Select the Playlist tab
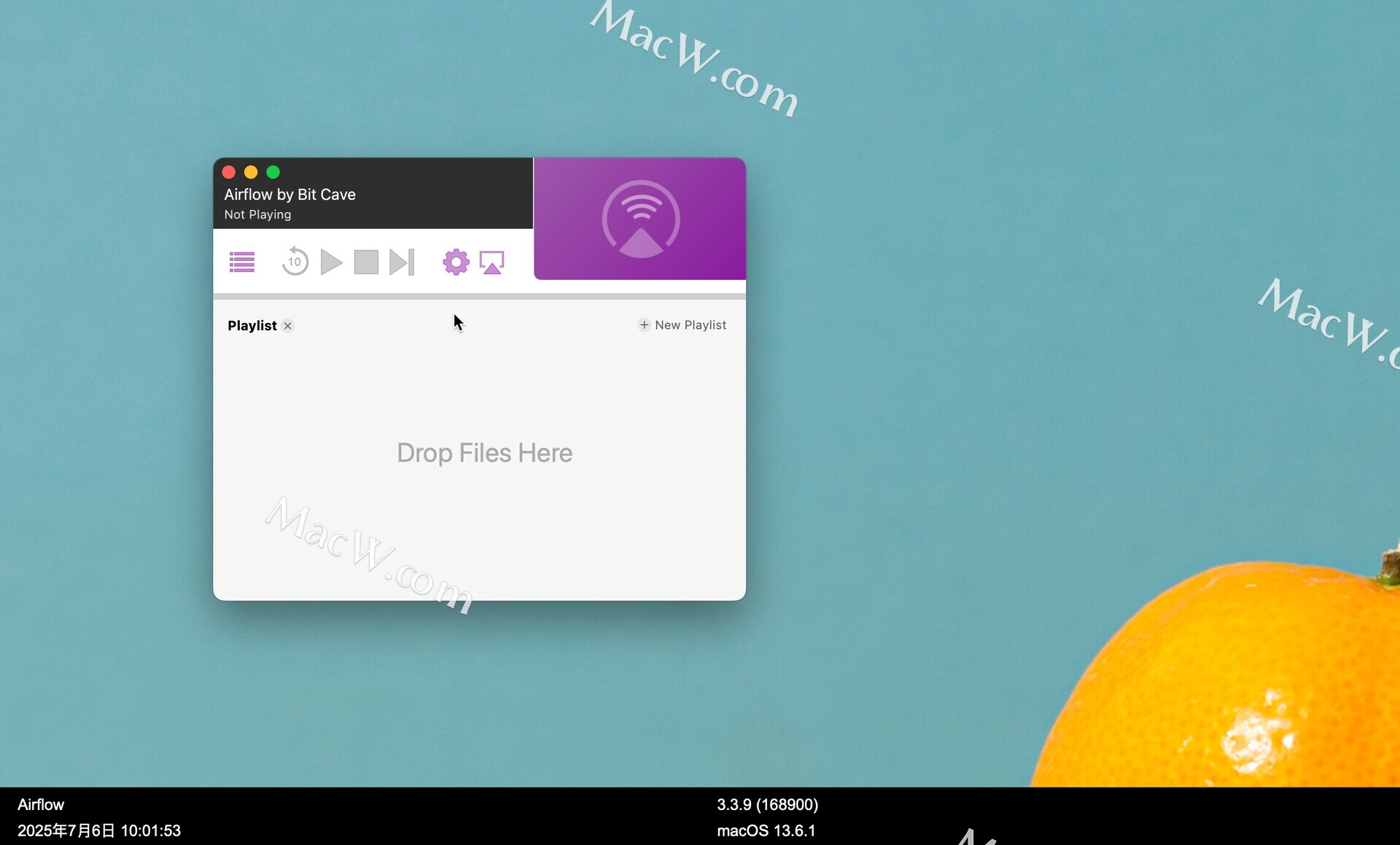Viewport: 1400px width, 845px height. [252, 325]
